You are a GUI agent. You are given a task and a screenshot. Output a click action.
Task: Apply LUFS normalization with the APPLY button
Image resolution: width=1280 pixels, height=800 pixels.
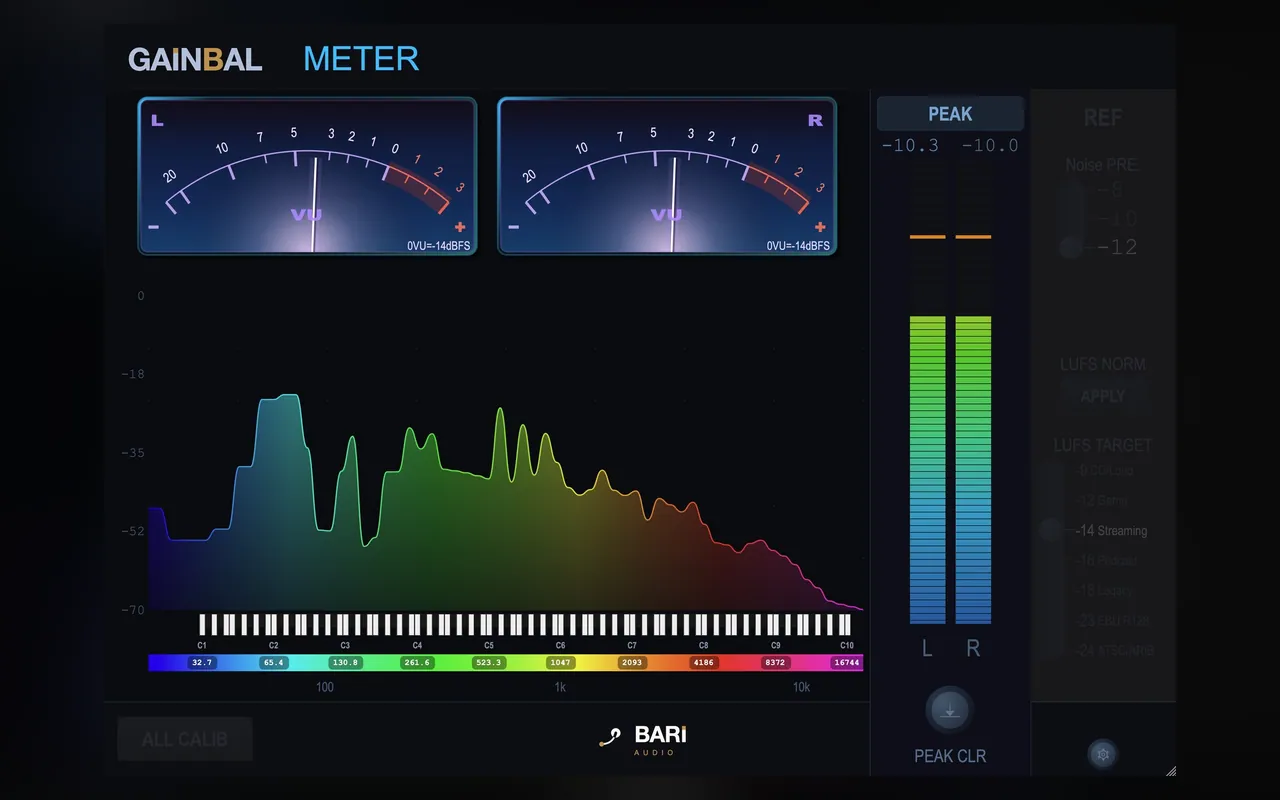tap(1103, 397)
